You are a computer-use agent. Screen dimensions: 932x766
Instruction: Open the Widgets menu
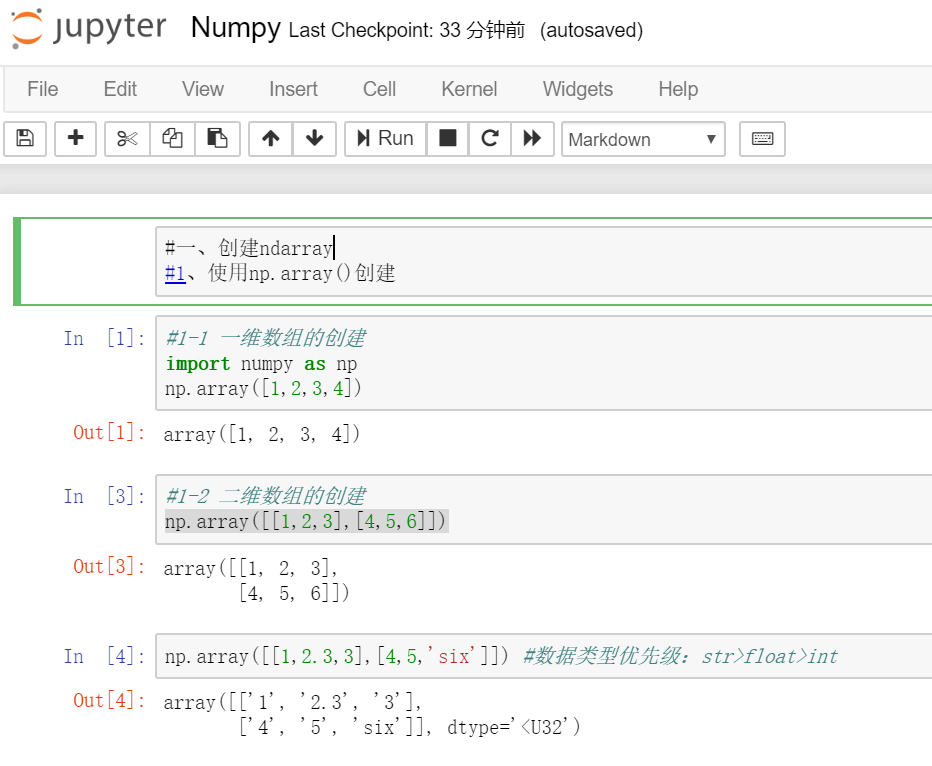point(578,89)
